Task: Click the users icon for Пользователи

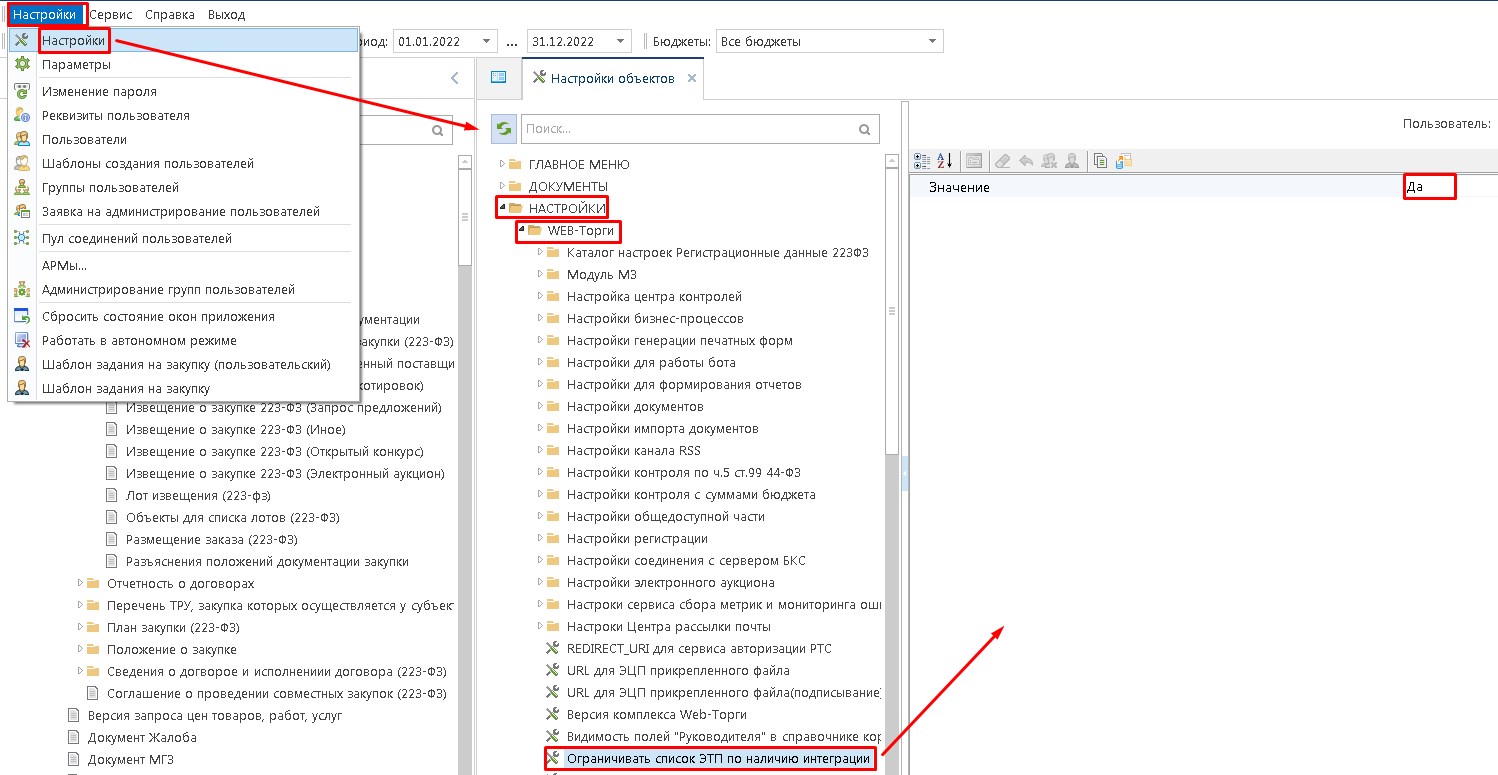Action: 22,139
